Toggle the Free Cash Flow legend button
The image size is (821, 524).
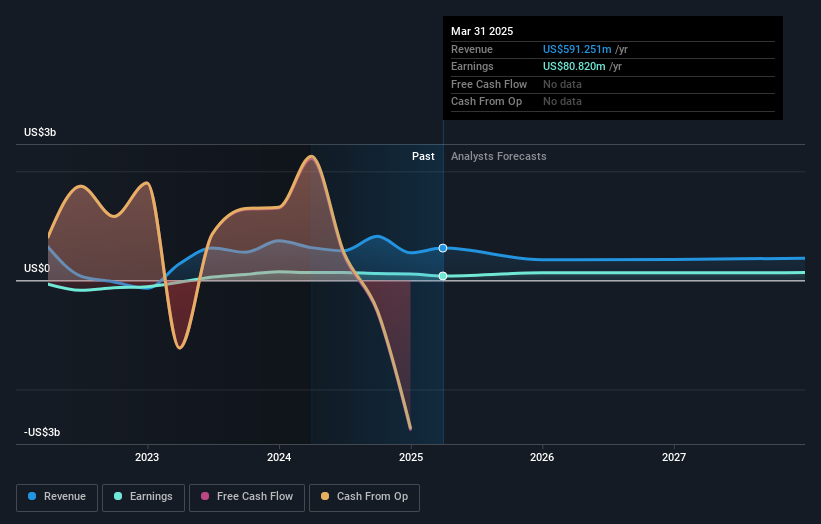(x=247, y=497)
